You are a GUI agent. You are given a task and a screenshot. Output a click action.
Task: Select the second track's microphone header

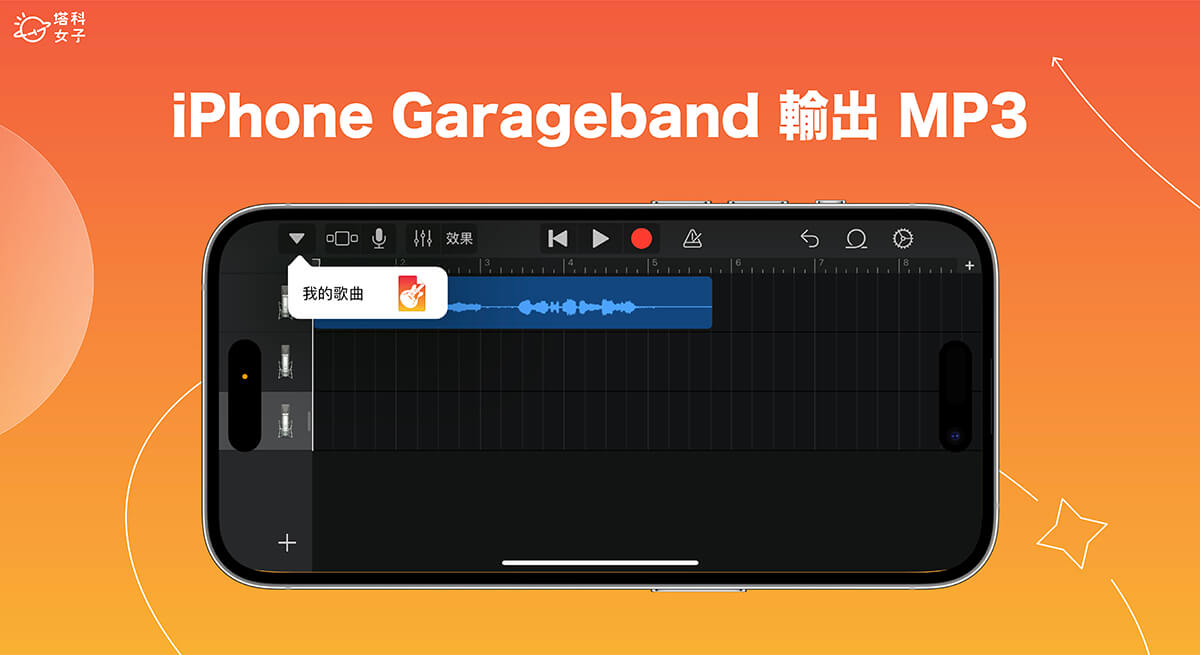[285, 361]
